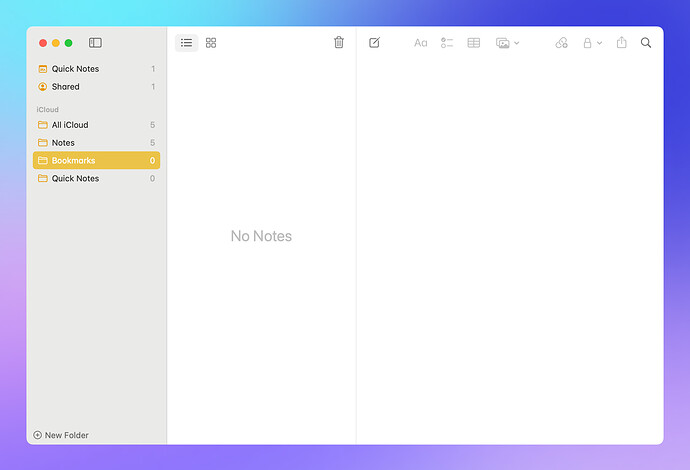Open the Notes folder
690x470 pixels.
(x=63, y=143)
